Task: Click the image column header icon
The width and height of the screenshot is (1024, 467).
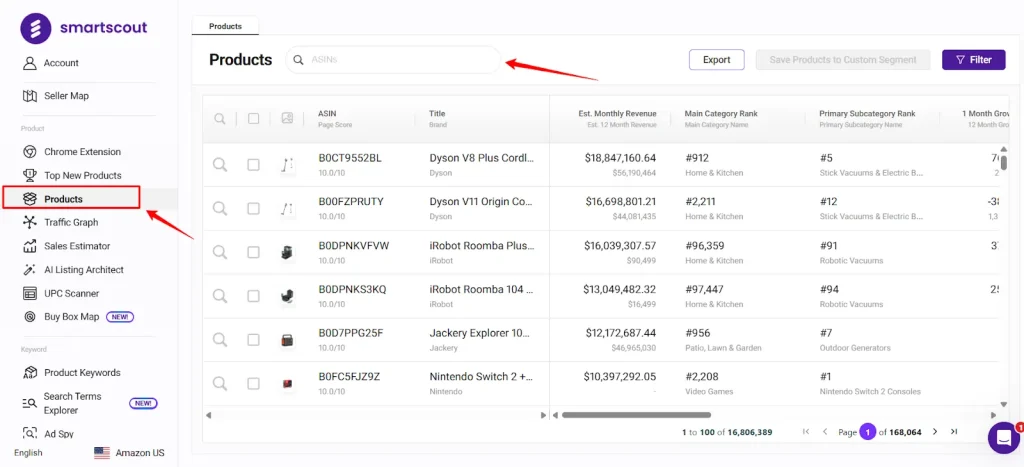Action: [x=287, y=118]
